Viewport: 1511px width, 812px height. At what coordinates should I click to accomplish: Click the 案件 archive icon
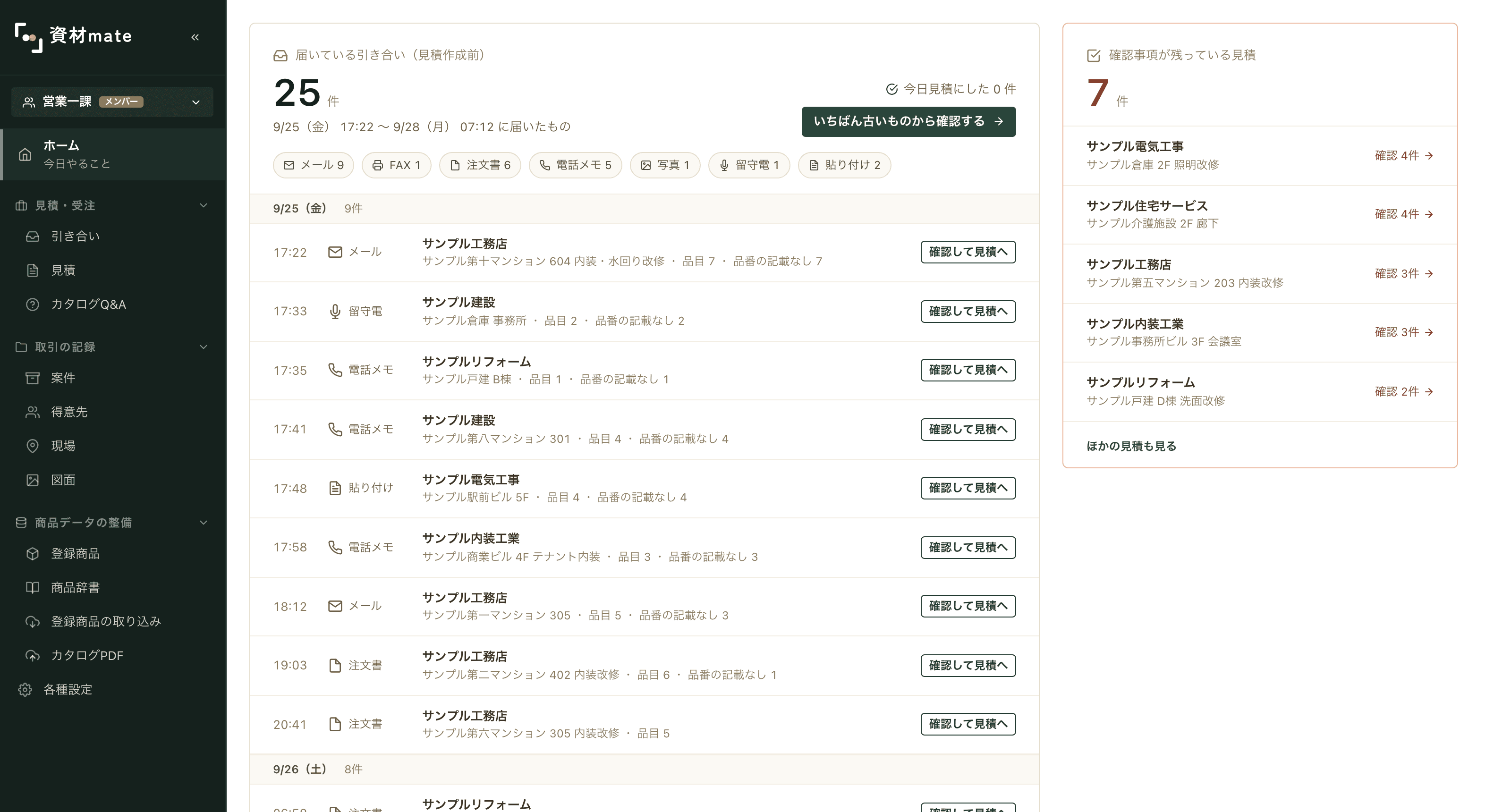pyautogui.click(x=33, y=378)
